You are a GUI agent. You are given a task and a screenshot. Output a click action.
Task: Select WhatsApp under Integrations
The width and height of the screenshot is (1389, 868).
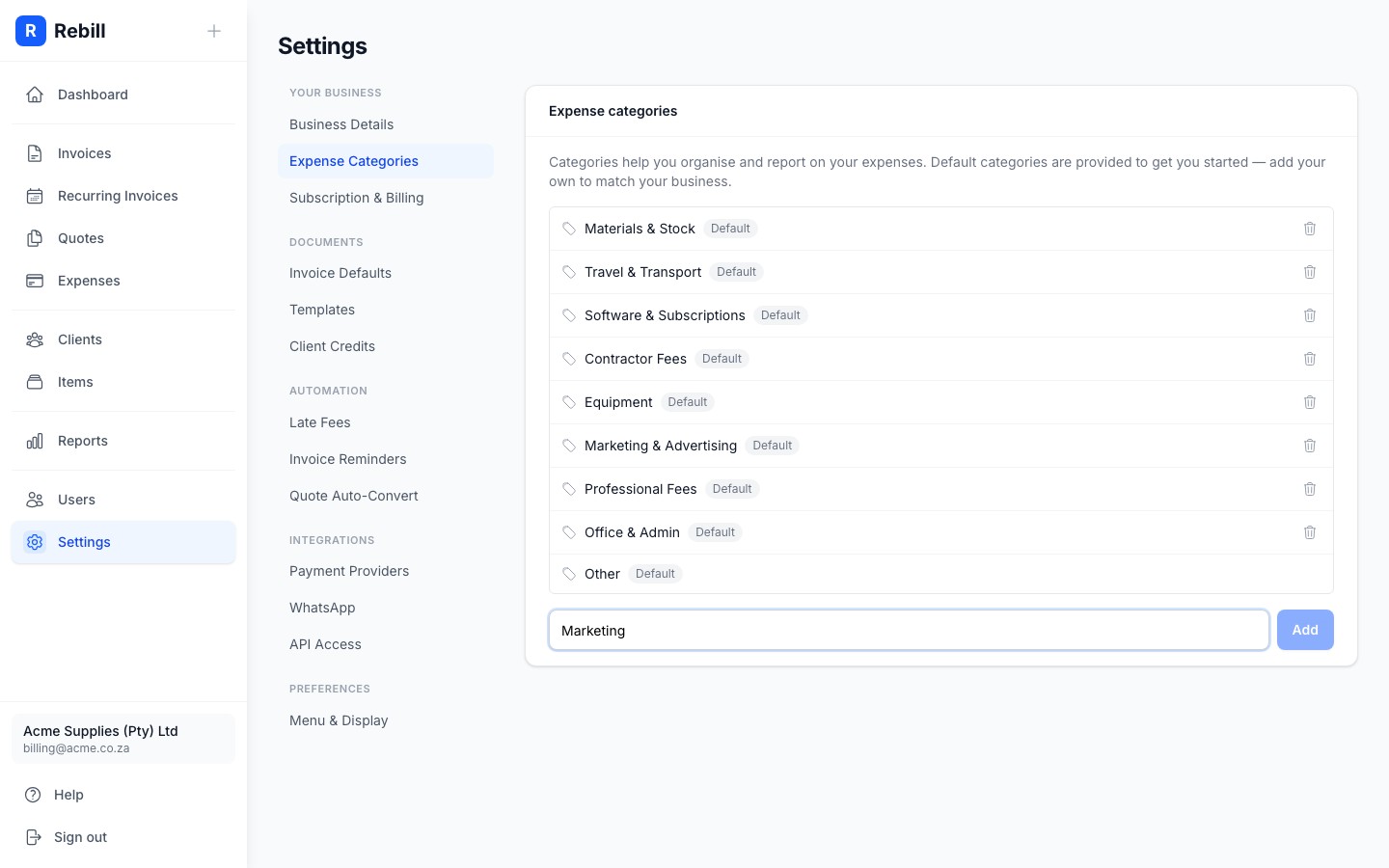pos(322,608)
